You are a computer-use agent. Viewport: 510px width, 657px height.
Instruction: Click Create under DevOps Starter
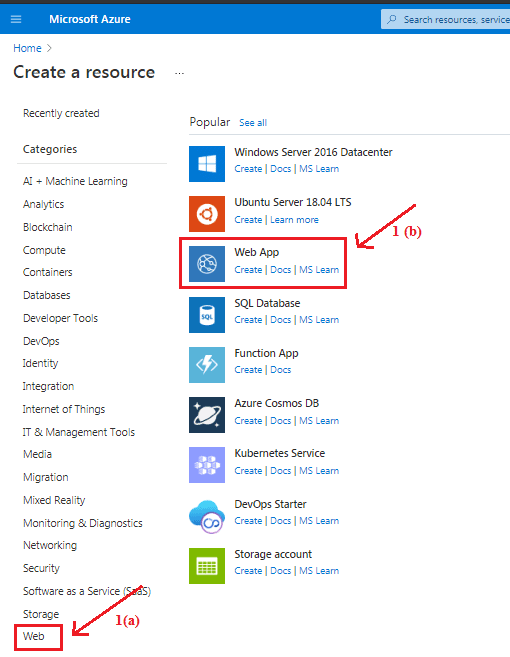pos(248,521)
